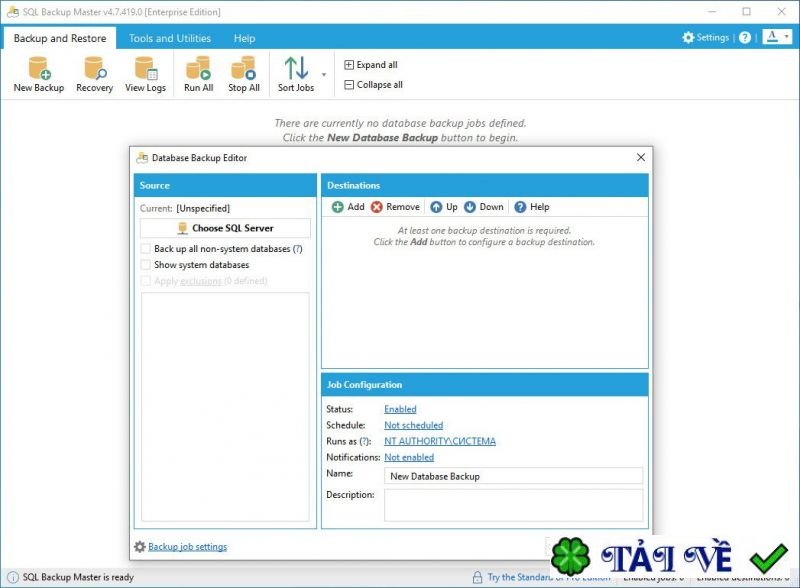This screenshot has width=800, height=588.
Task: Close the Database Backup Editor dialog
Action: (x=641, y=157)
